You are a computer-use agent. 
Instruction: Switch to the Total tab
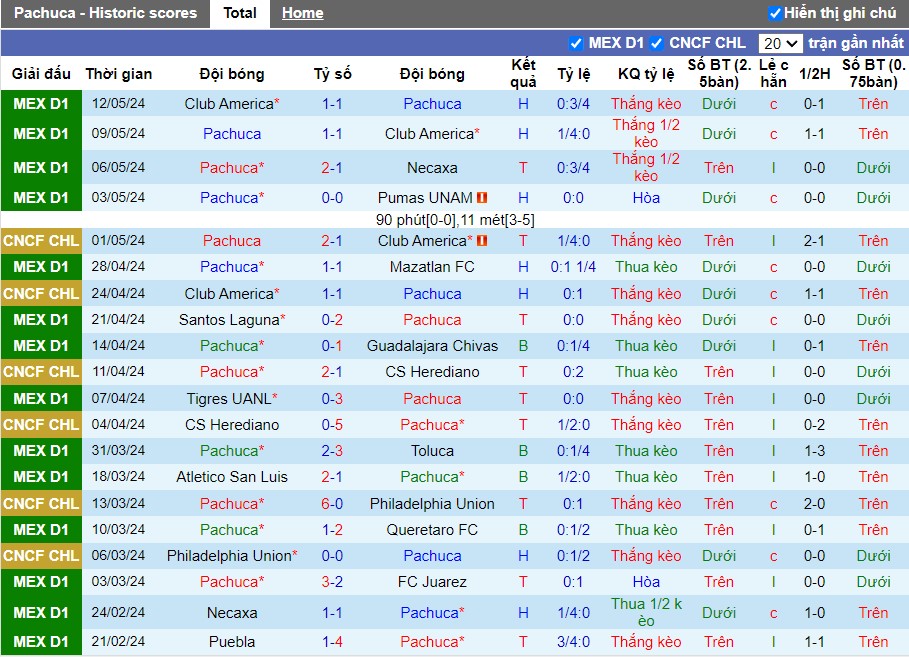point(240,13)
